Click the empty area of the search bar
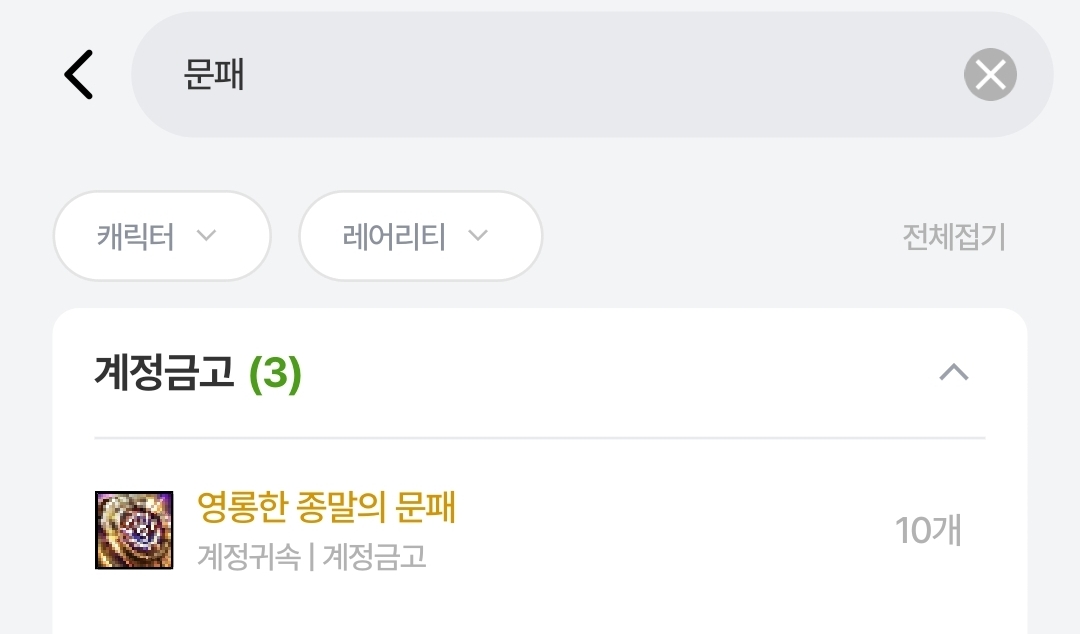The height and width of the screenshot is (634, 1080). point(600,75)
